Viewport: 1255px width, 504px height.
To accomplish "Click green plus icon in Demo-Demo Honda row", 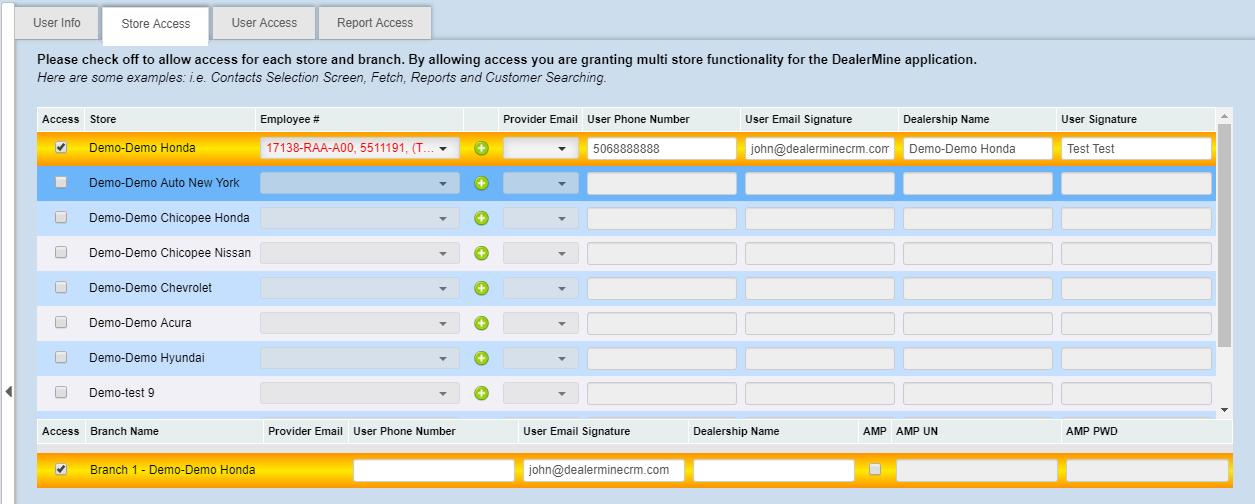I will 481,149.
